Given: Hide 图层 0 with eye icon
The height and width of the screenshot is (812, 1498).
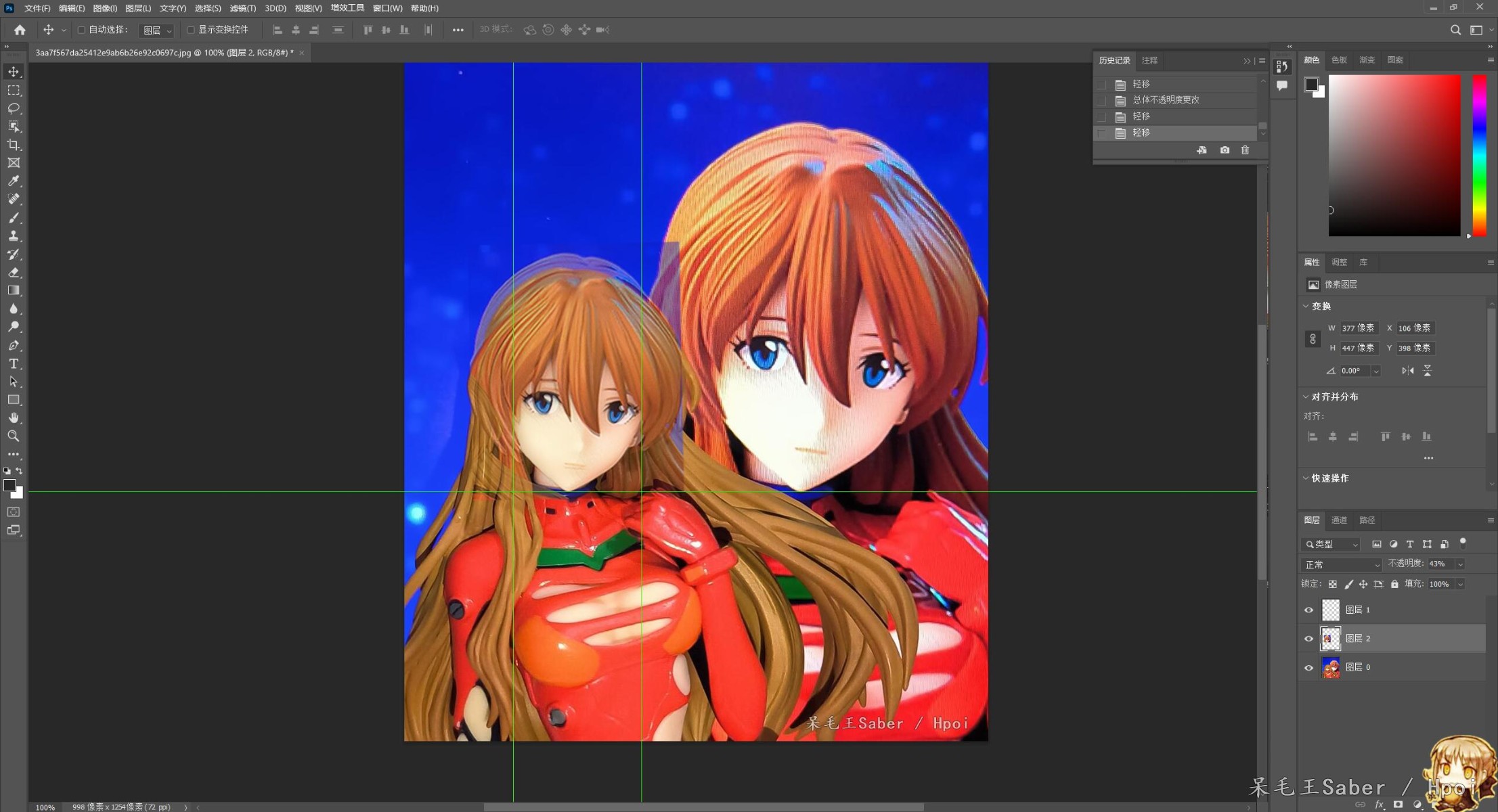Looking at the screenshot, I should coord(1308,667).
